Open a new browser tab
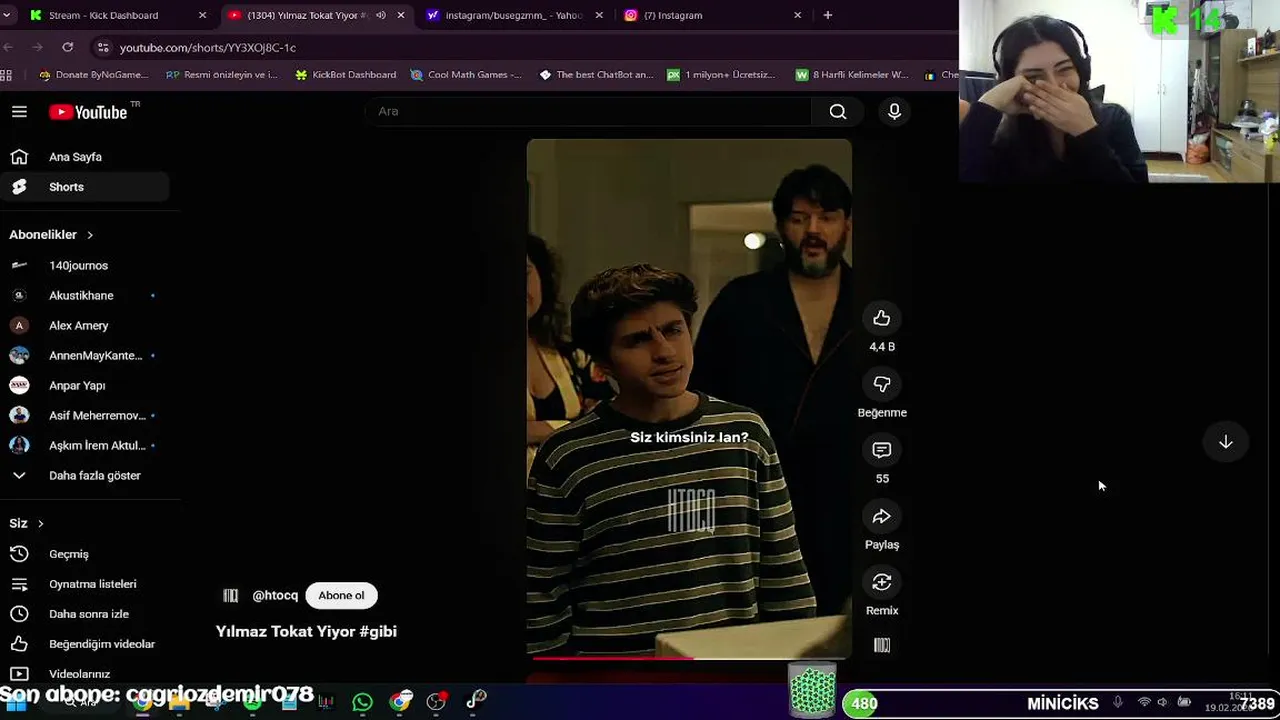The width and height of the screenshot is (1280, 720). (x=827, y=15)
